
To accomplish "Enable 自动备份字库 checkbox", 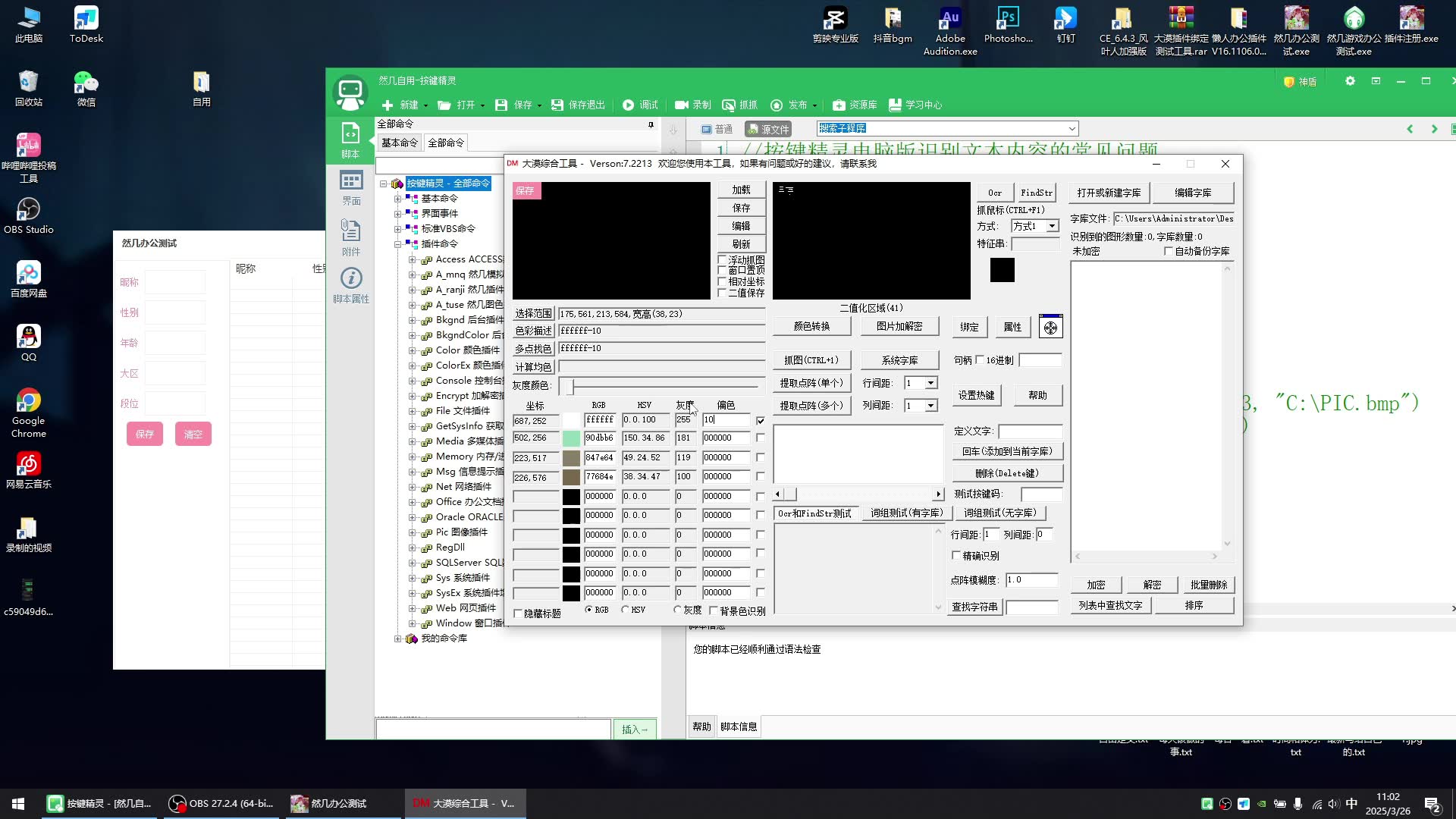I will 1169,251.
